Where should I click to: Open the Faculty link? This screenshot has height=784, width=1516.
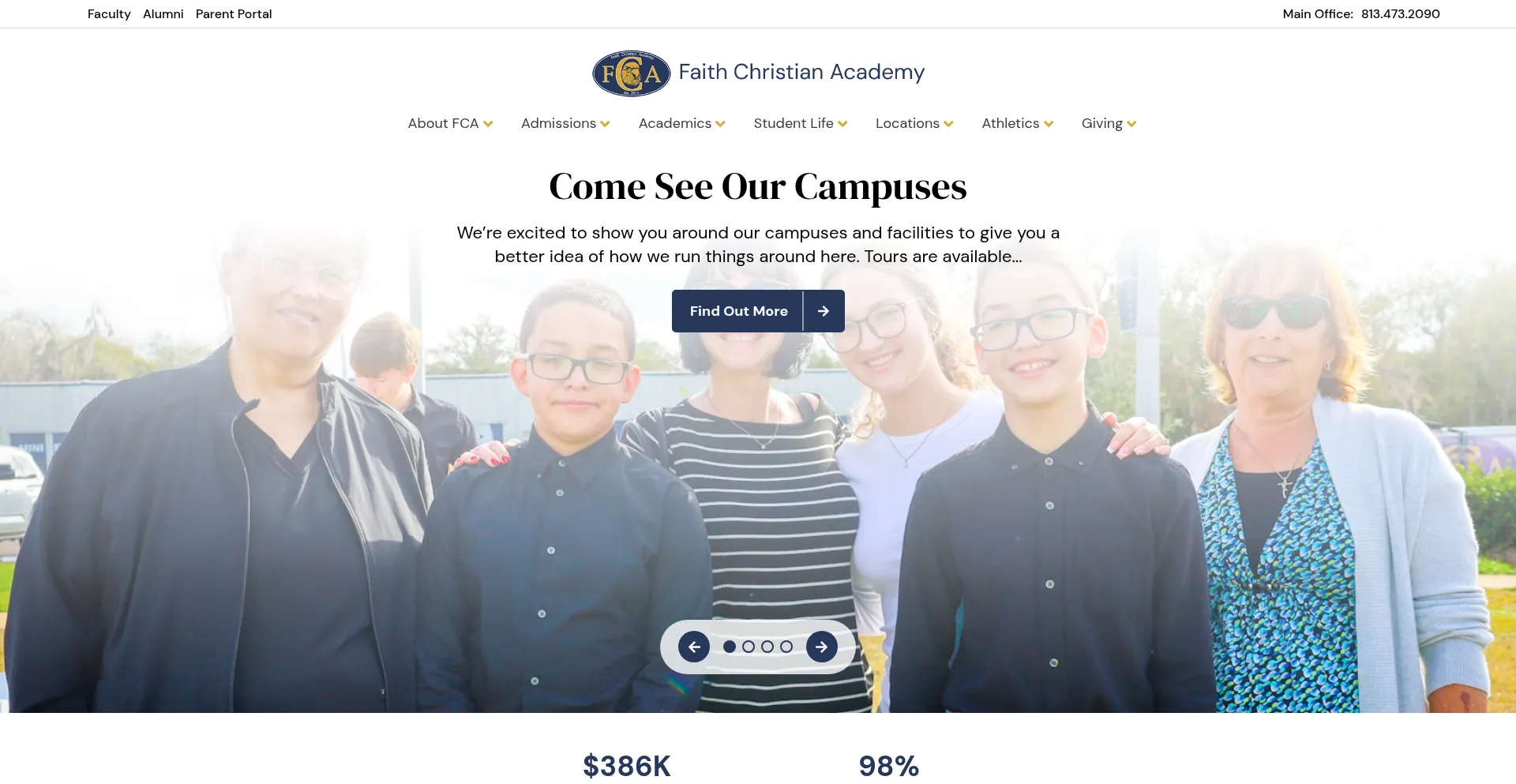[109, 14]
